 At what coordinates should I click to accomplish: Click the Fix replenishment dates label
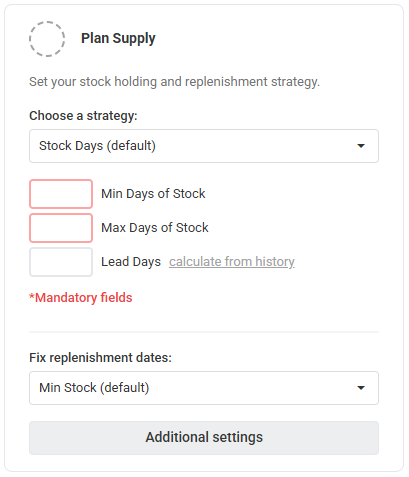tap(100, 358)
